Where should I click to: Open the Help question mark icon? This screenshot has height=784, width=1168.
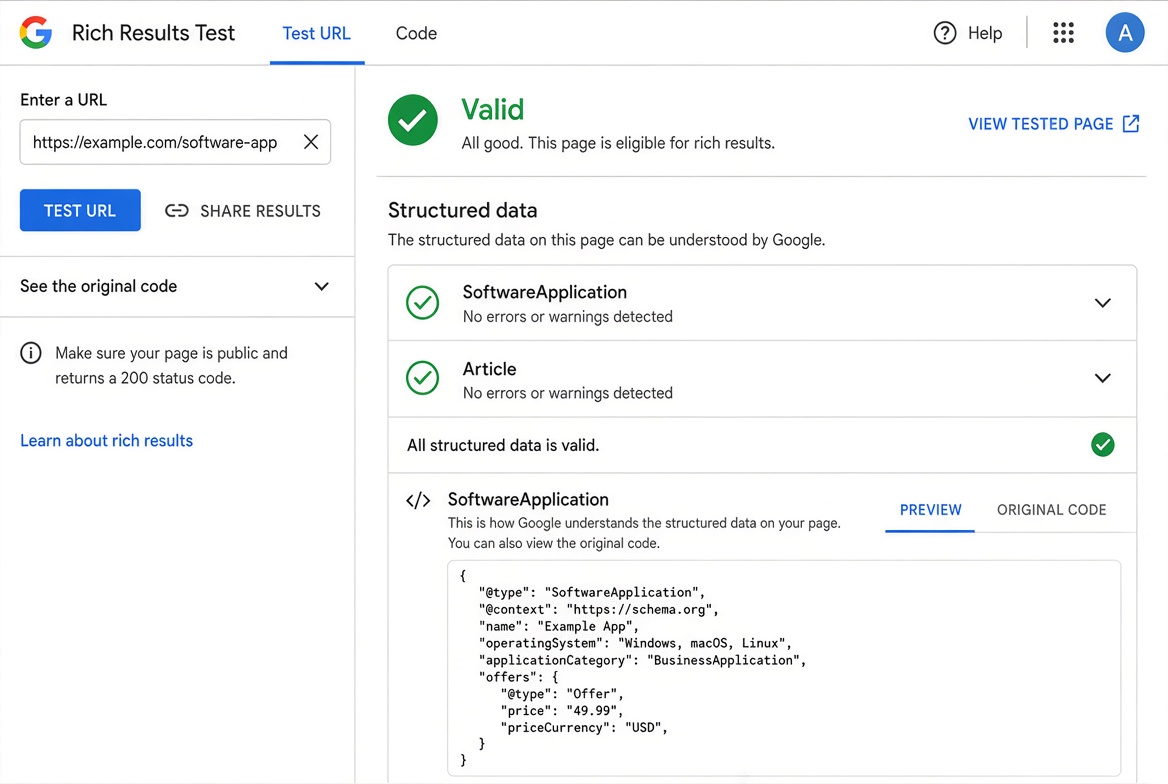click(x=945, y=33)
